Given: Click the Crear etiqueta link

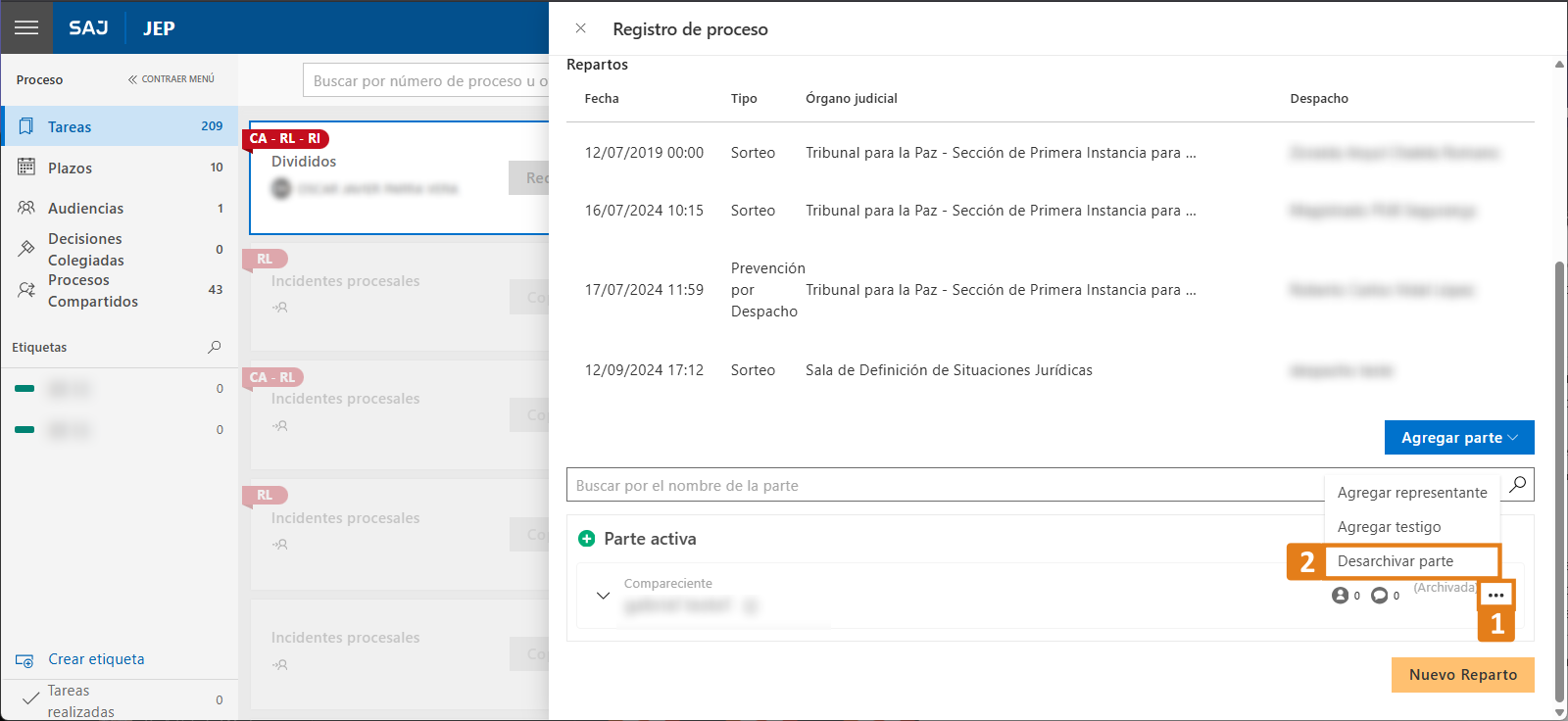Looking at the screenshot, I should click(96, 659).
